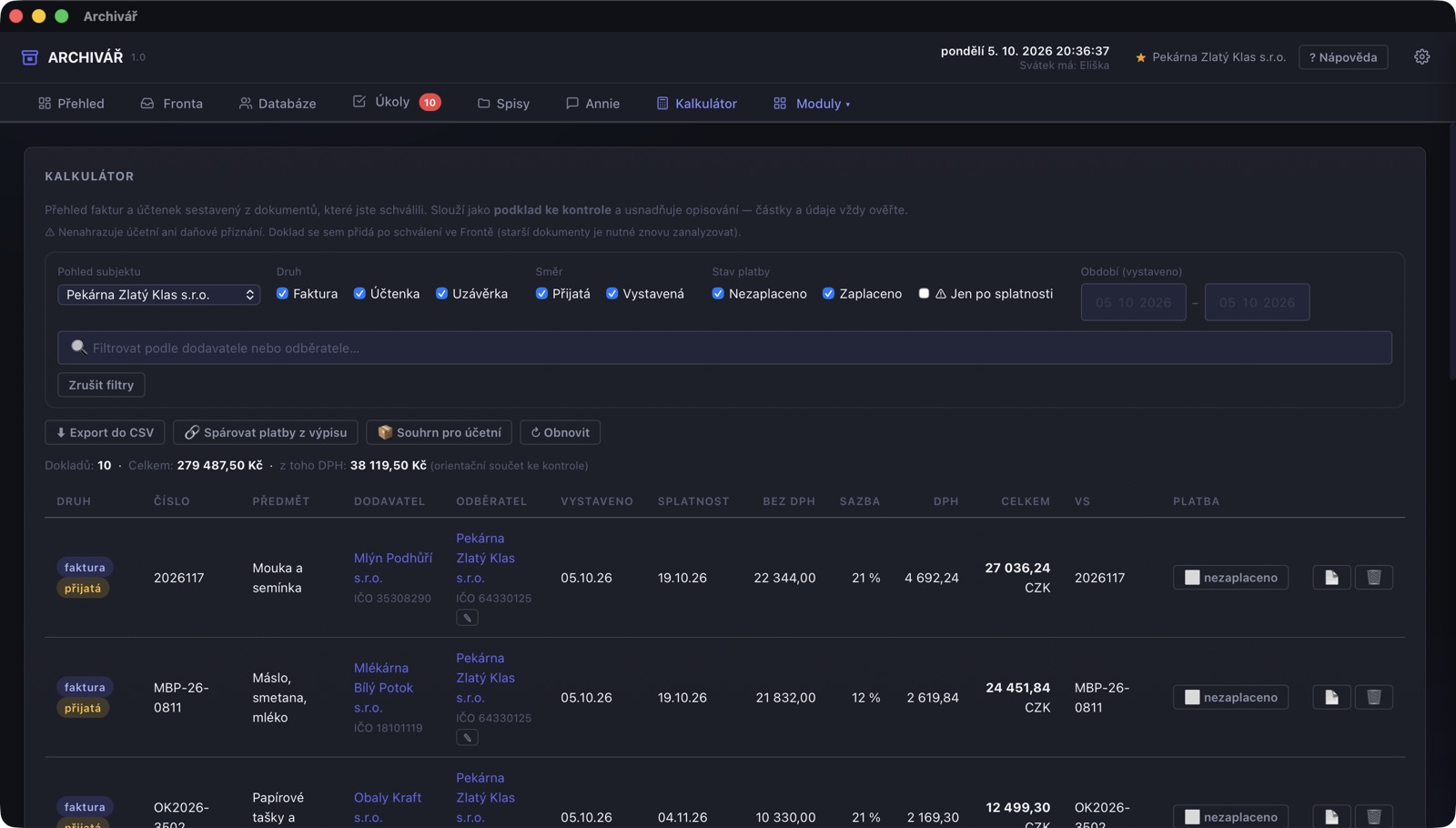Delete invoice OK2026-3502 with trash icon
The image size is (1456, 828).
pos(1373,816)
